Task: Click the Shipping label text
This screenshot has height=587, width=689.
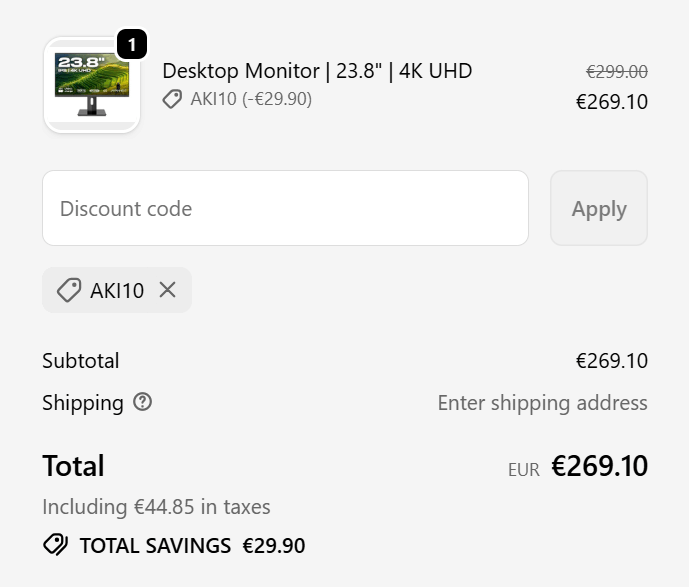Action: pos(83,403)
